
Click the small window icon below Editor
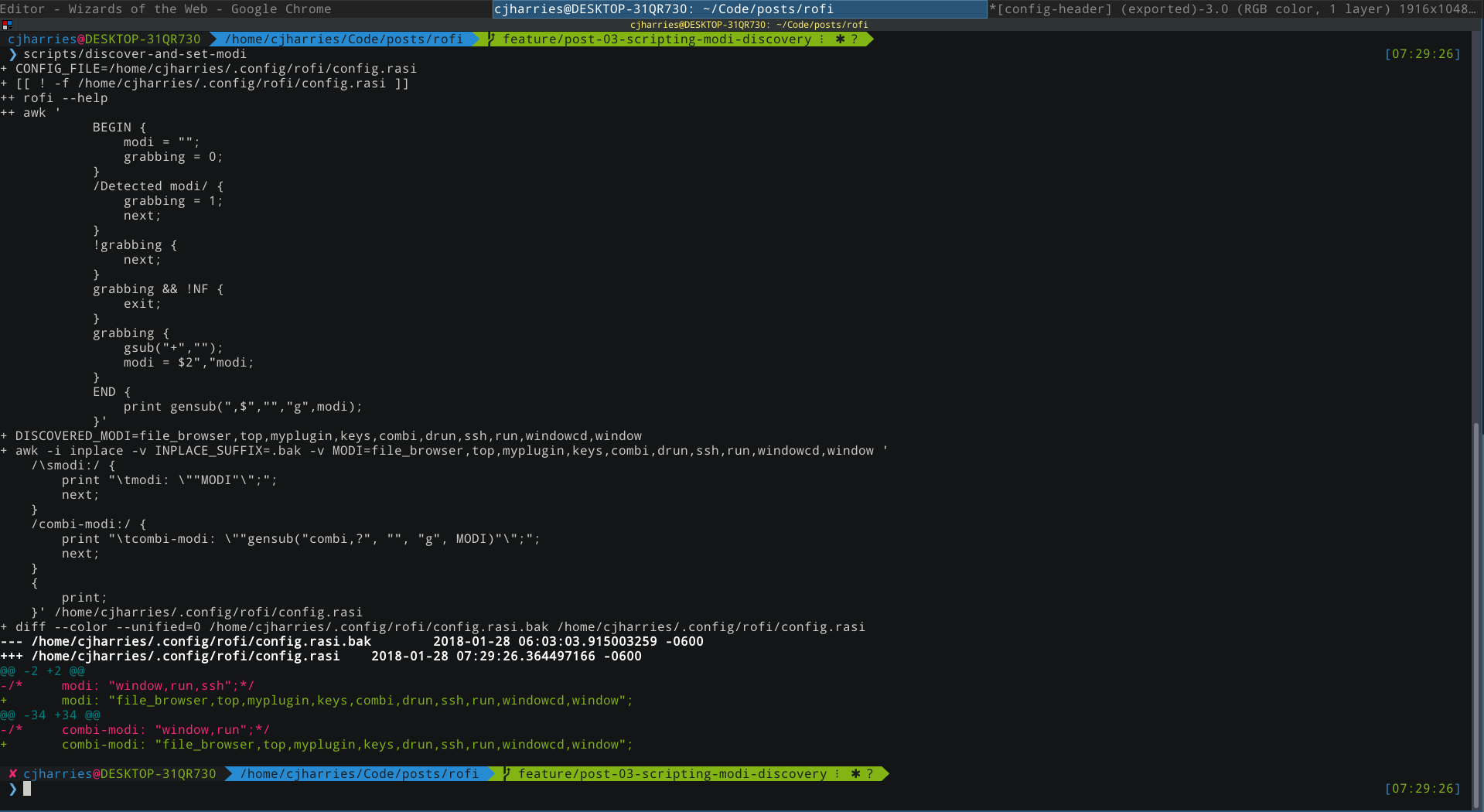coord(7,25)
